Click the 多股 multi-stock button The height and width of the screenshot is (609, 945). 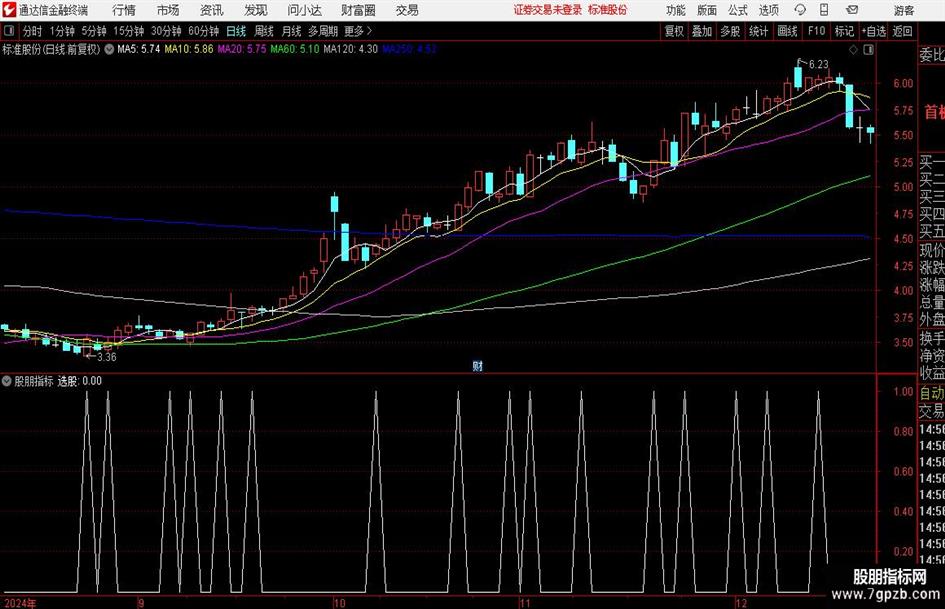coord(730,31)
